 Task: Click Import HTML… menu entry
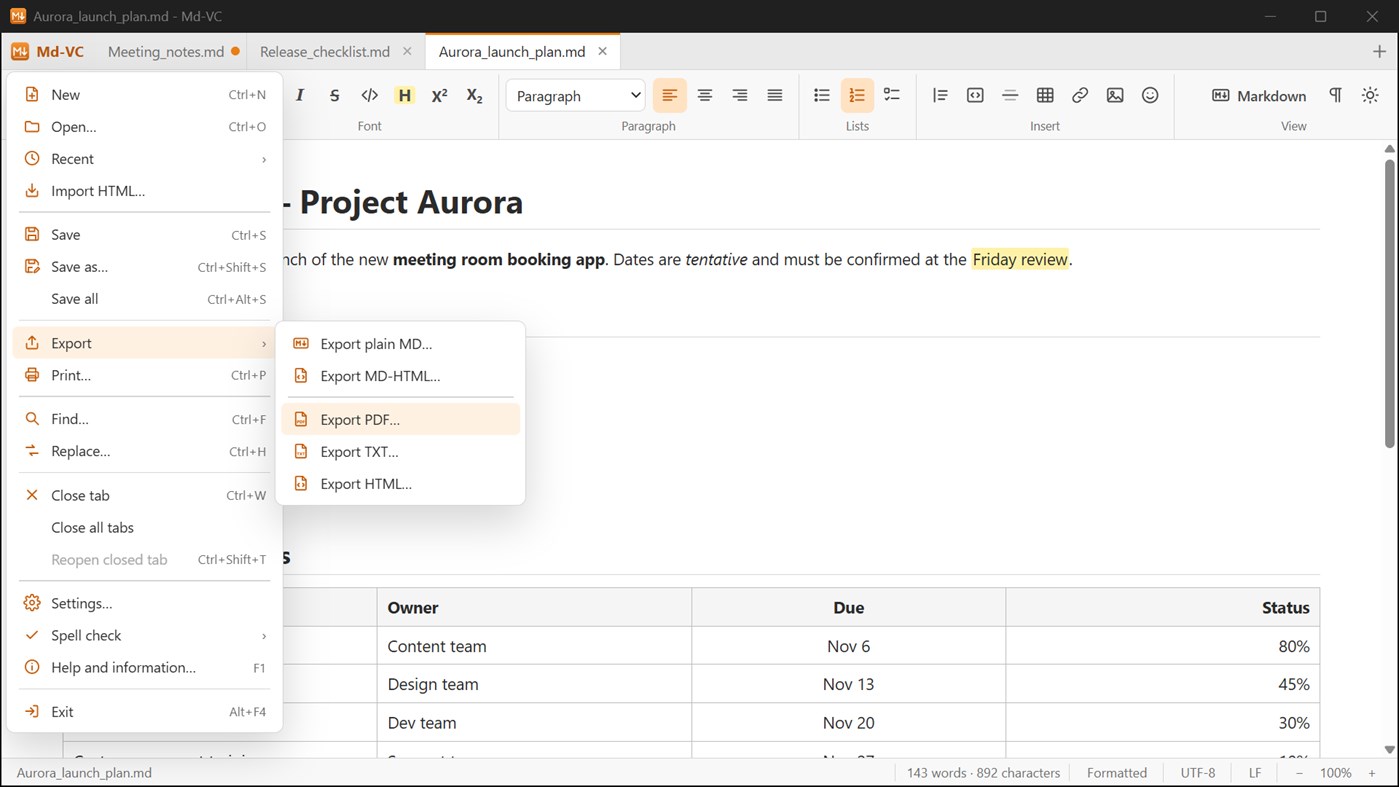coord(145,191)
